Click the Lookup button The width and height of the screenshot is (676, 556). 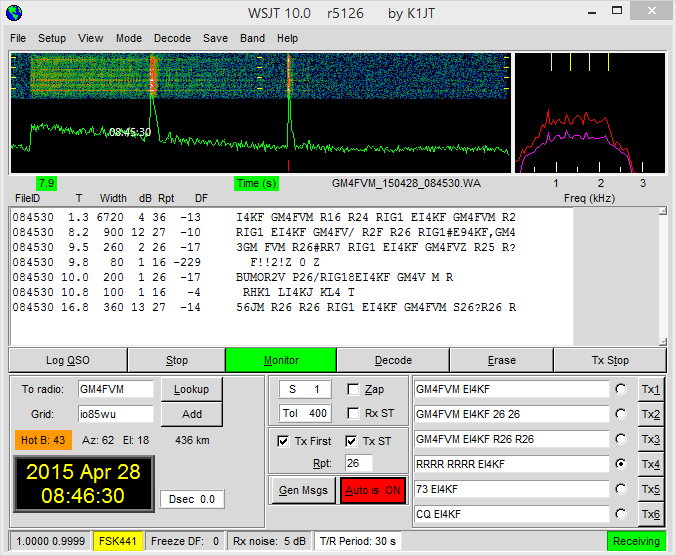191,389
